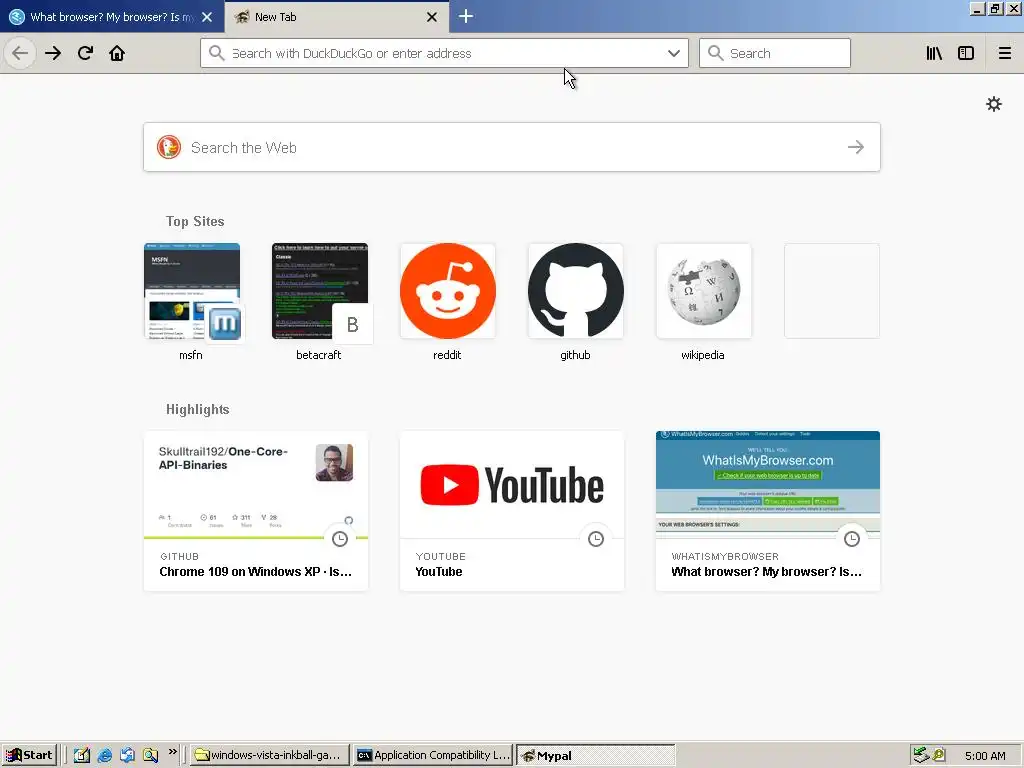Open the msfn top site
1024x768 pixels.
point(191,302)
